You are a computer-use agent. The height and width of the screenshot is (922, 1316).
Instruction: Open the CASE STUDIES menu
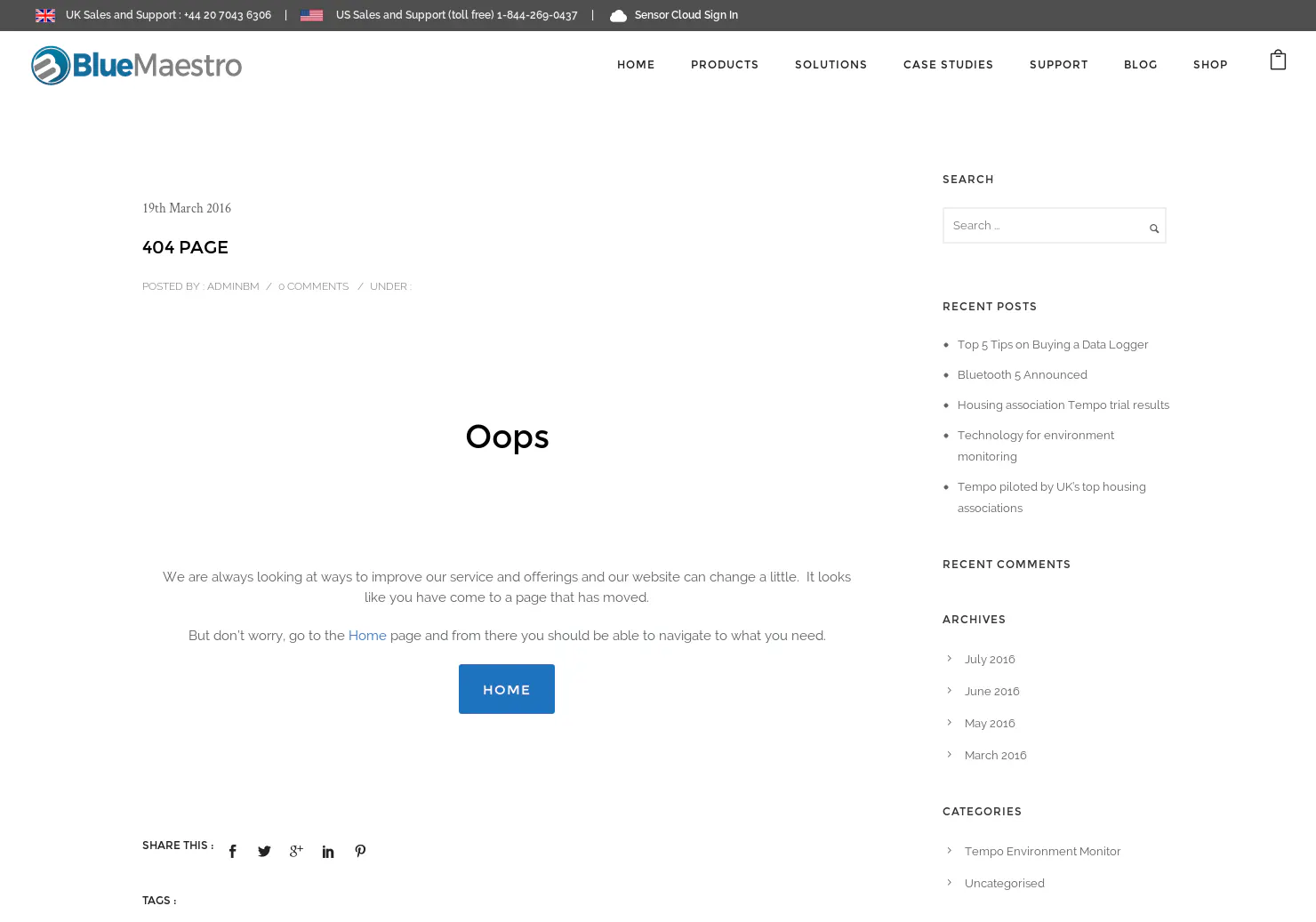(x=948, y=65)
